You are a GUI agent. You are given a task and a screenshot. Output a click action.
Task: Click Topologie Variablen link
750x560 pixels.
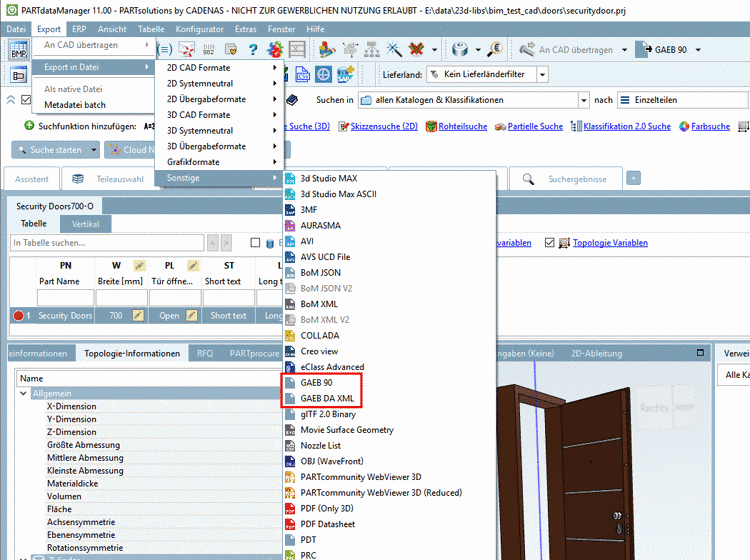(610, 243)
